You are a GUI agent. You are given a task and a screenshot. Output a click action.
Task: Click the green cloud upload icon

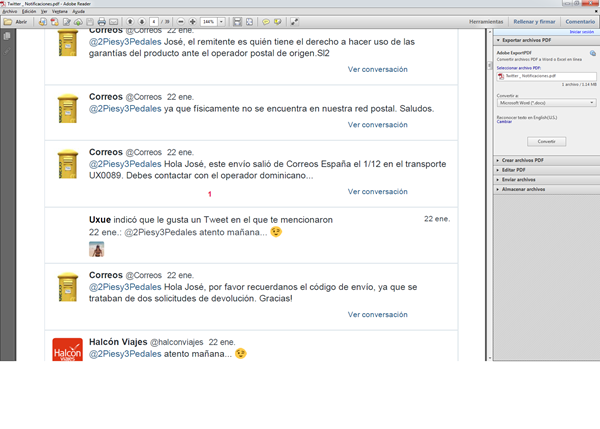pyautogui.click(x=78, y=22)
